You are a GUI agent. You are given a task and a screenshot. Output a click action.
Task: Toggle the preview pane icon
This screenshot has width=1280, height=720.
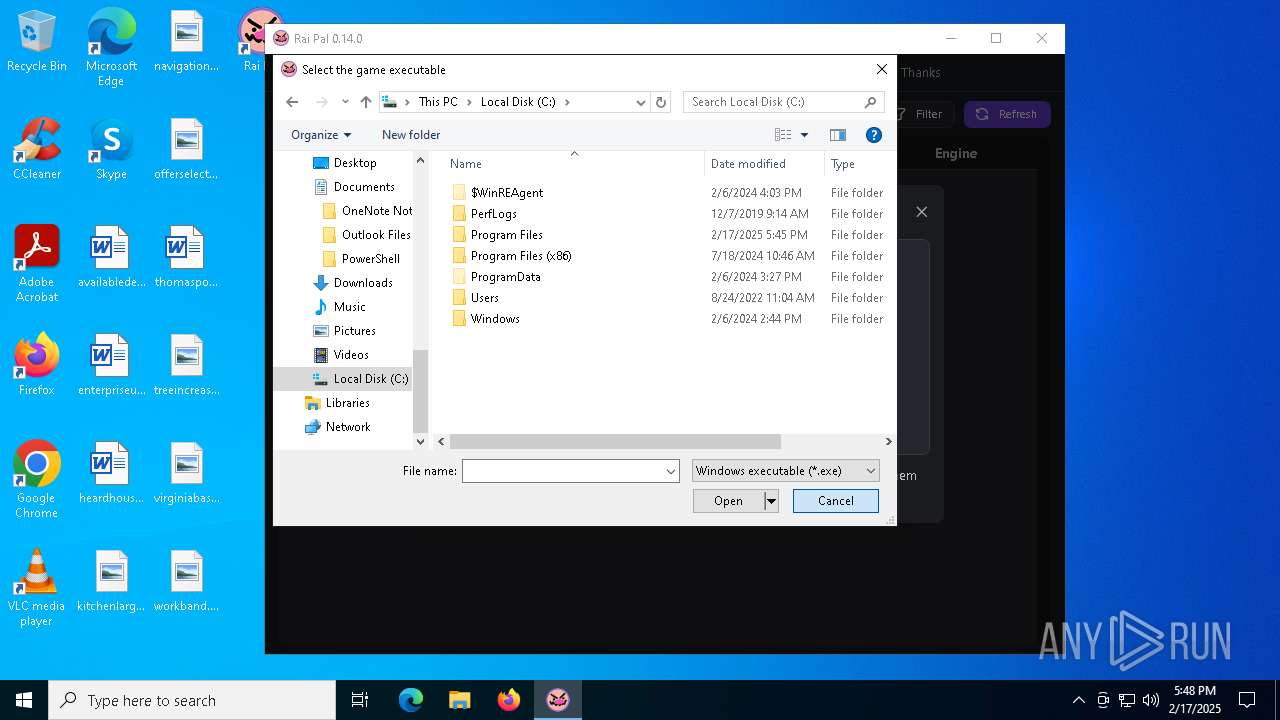click(x=838, y=135)
